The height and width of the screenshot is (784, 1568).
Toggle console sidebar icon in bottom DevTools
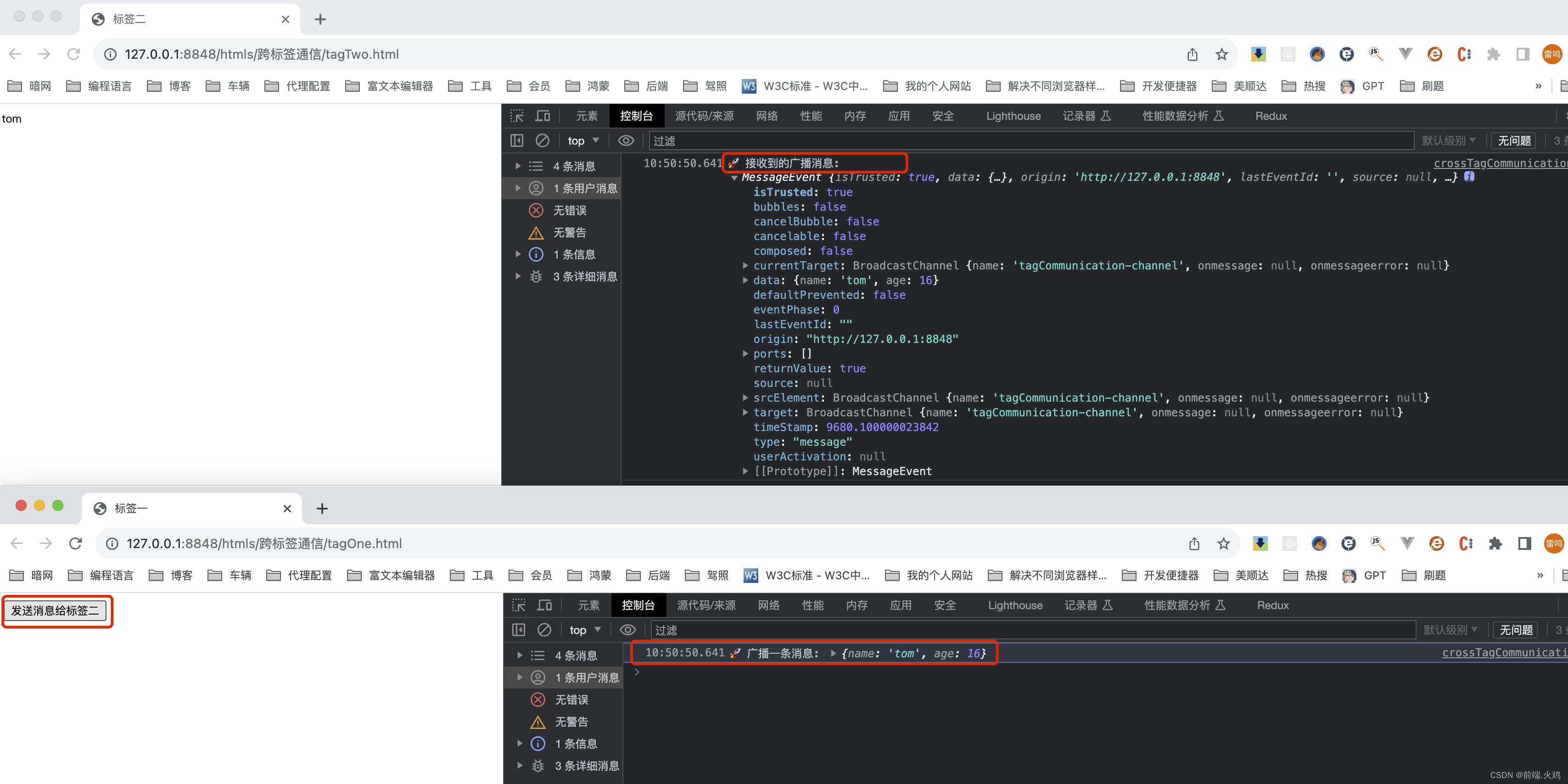(519, 630)
